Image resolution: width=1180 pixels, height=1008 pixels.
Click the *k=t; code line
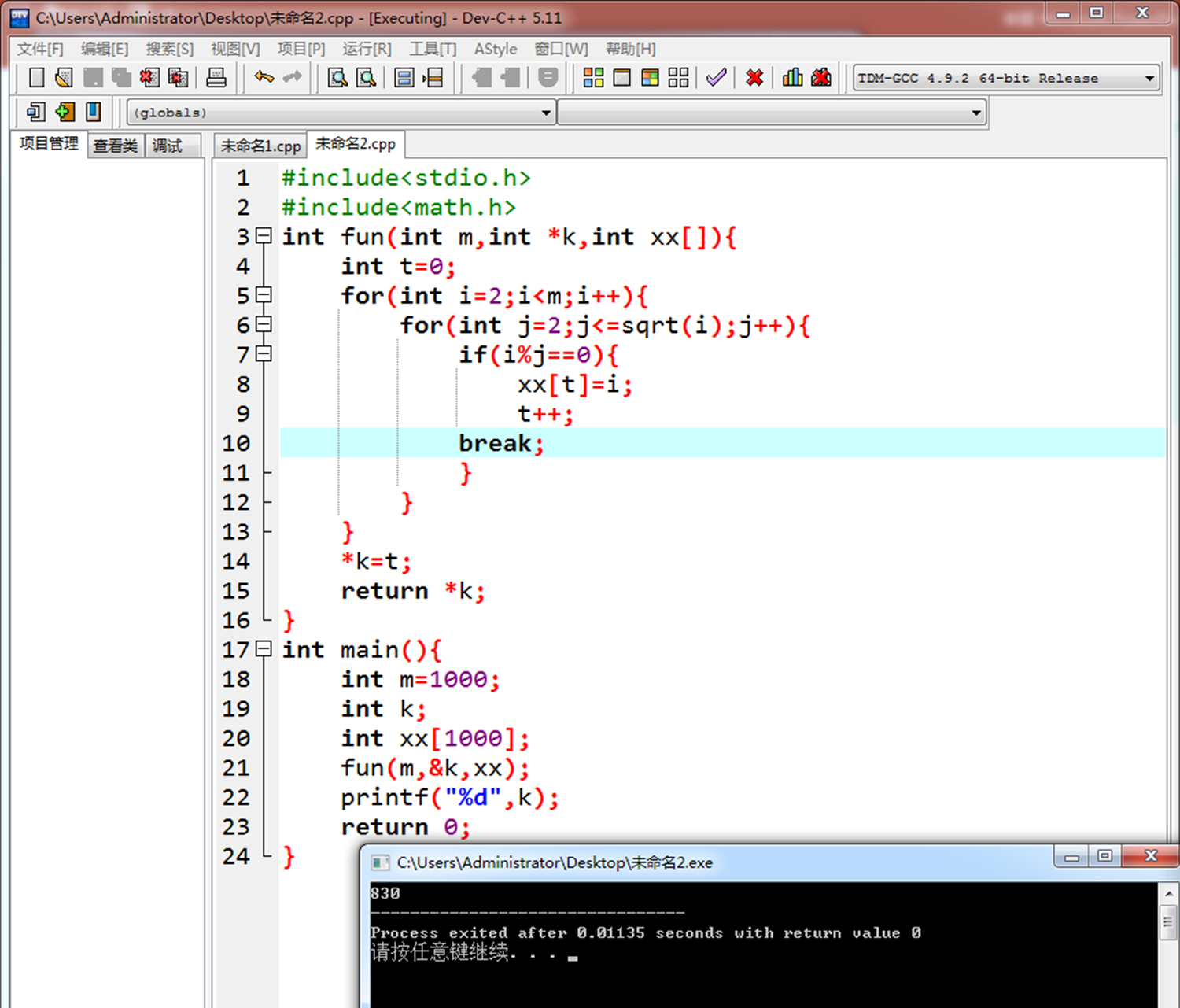tap(376, 561)
